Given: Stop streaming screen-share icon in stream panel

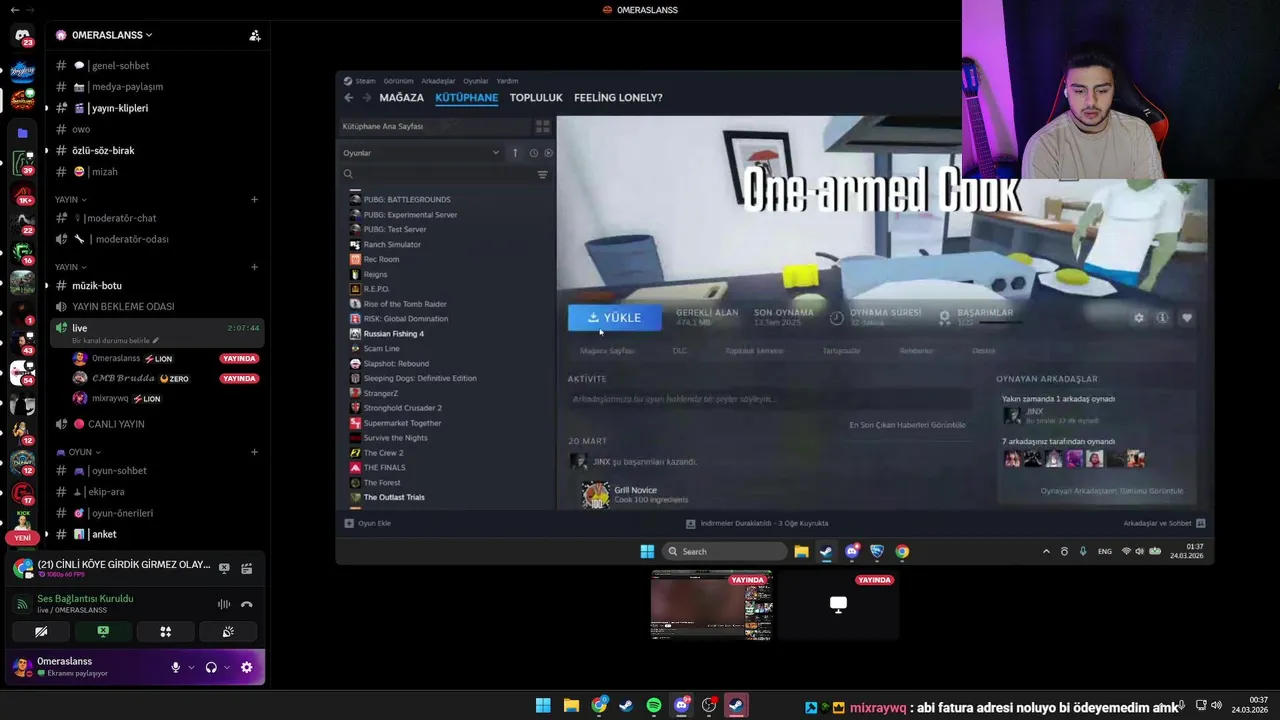Looking at the screenshot, I should tap(224, 568).
